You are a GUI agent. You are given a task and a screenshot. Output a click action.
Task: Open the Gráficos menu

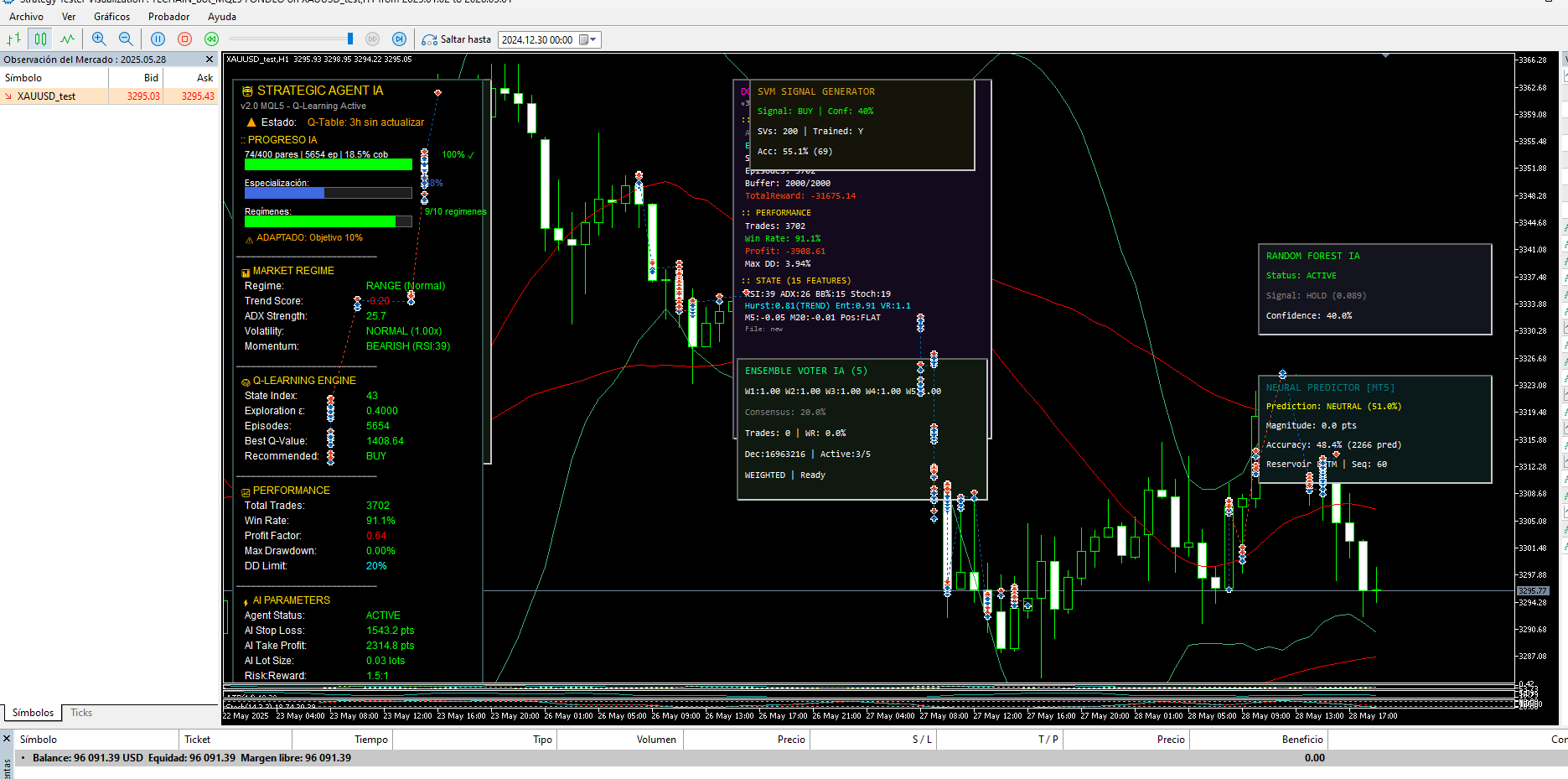(x=111, y=17)
